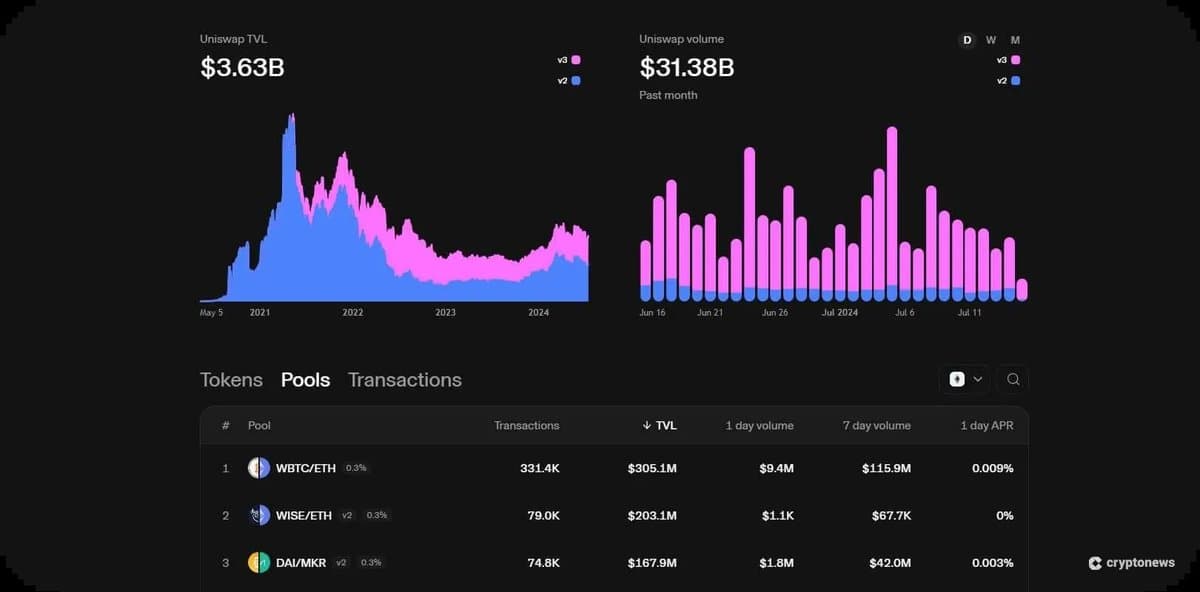The width and height of the screenshot is (1200, 592).
Task: Click the DAI/MKR token pair icon
Action: pyautogui.click(x=258, y=562)
